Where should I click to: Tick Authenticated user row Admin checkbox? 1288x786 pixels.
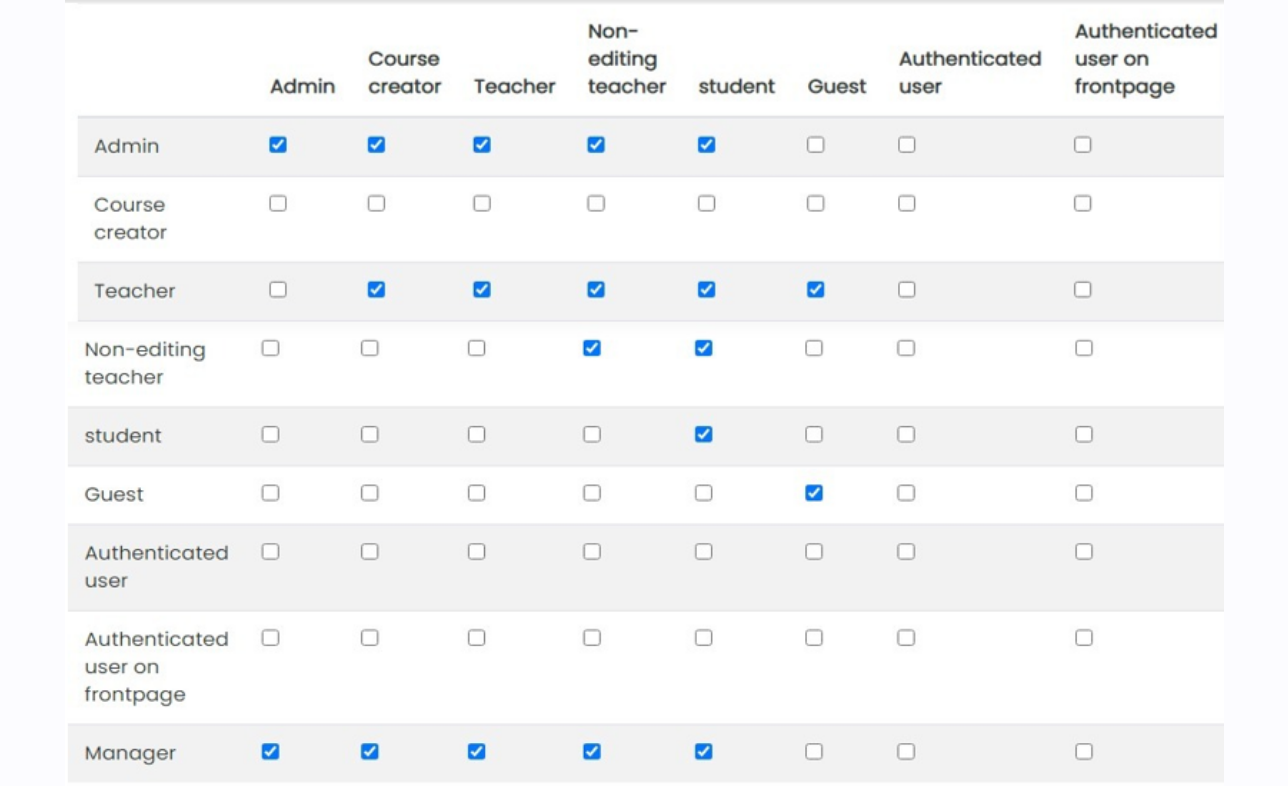(x=270, y=551)
